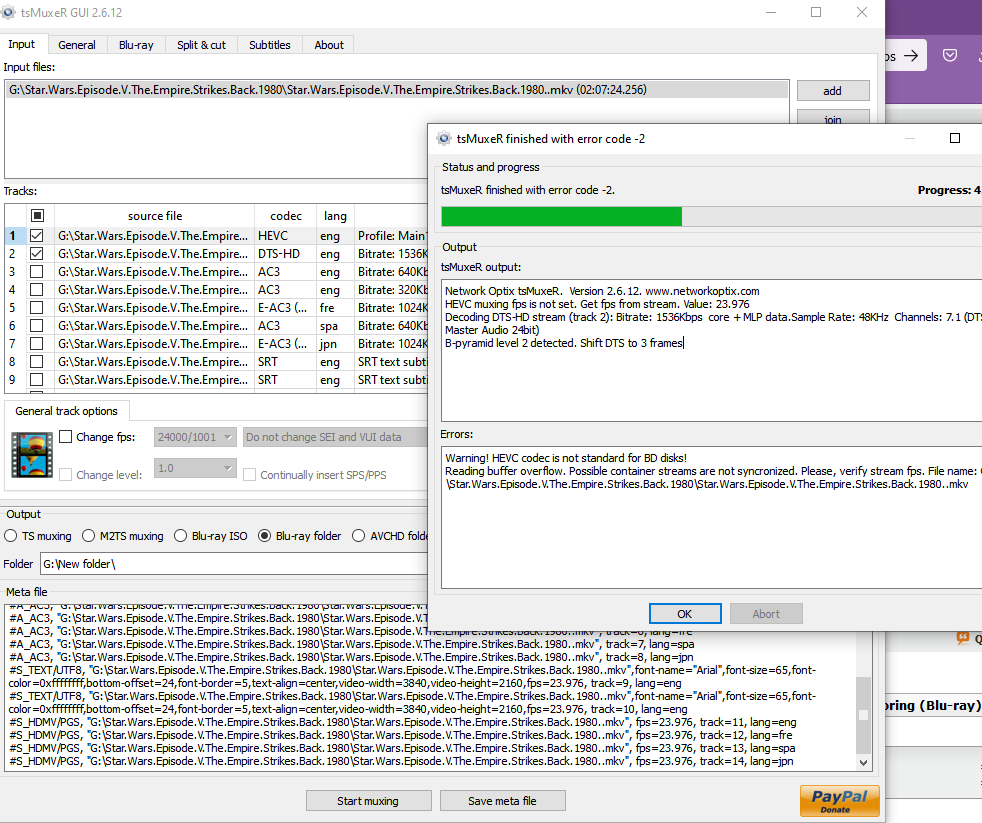Viewport: 982px width, 823px height.
Task: Click the meta file scroll down arrow
Action: pyautogui.click(x=863, y=762)
